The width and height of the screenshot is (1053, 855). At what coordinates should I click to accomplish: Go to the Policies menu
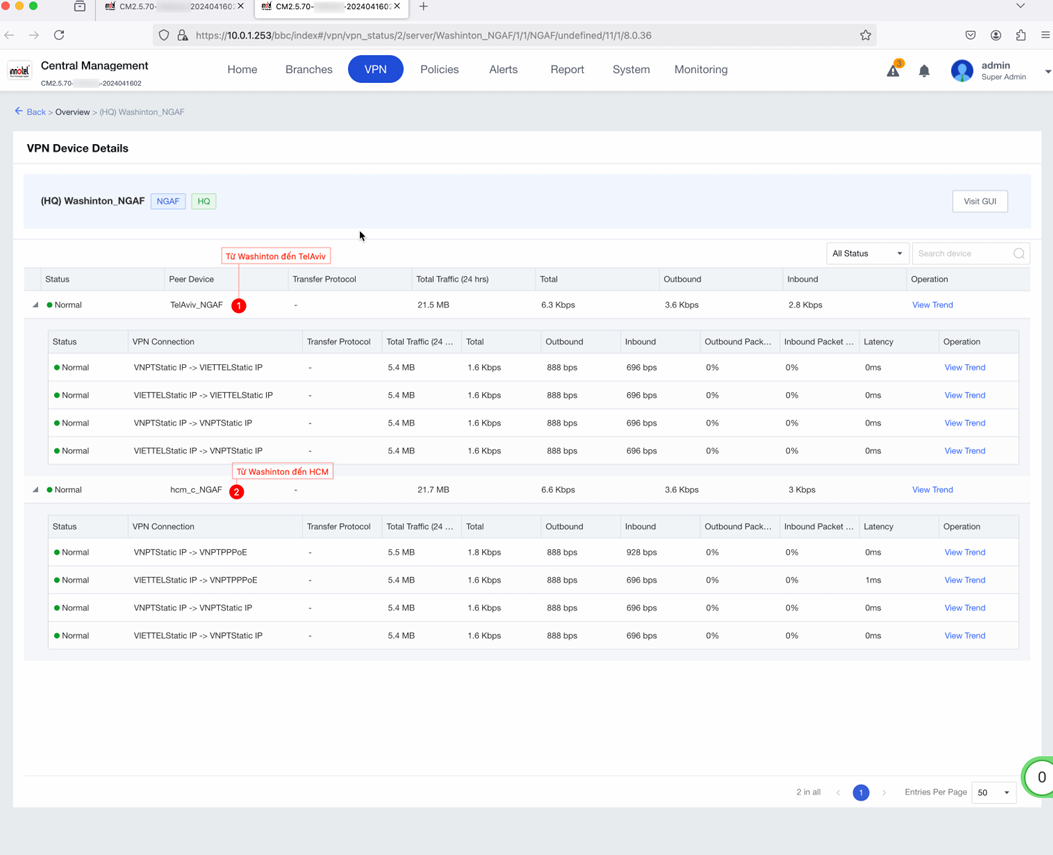pyautogui.click(x=439, y=69)
